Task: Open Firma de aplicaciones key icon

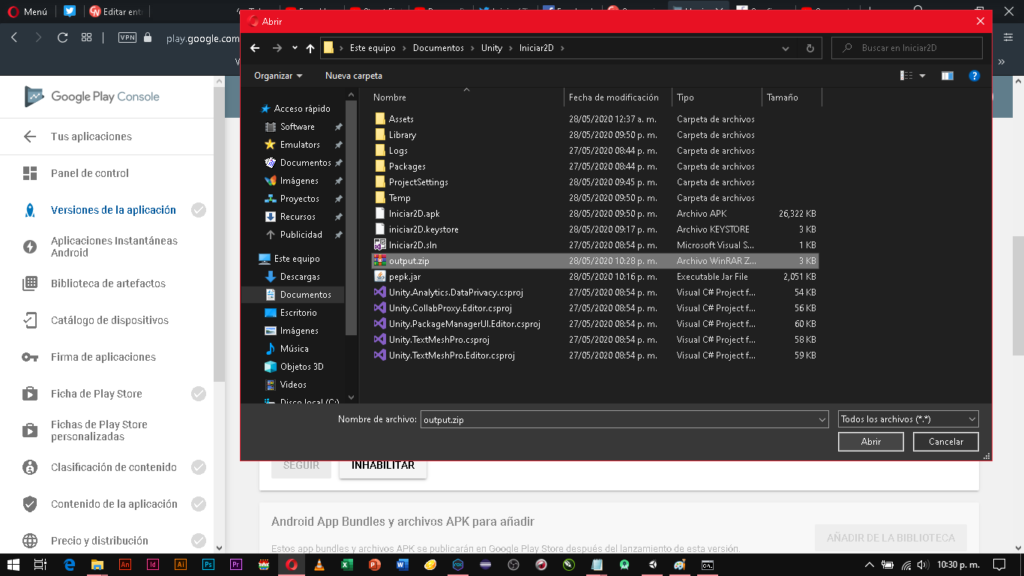Action: click(30, 357)
